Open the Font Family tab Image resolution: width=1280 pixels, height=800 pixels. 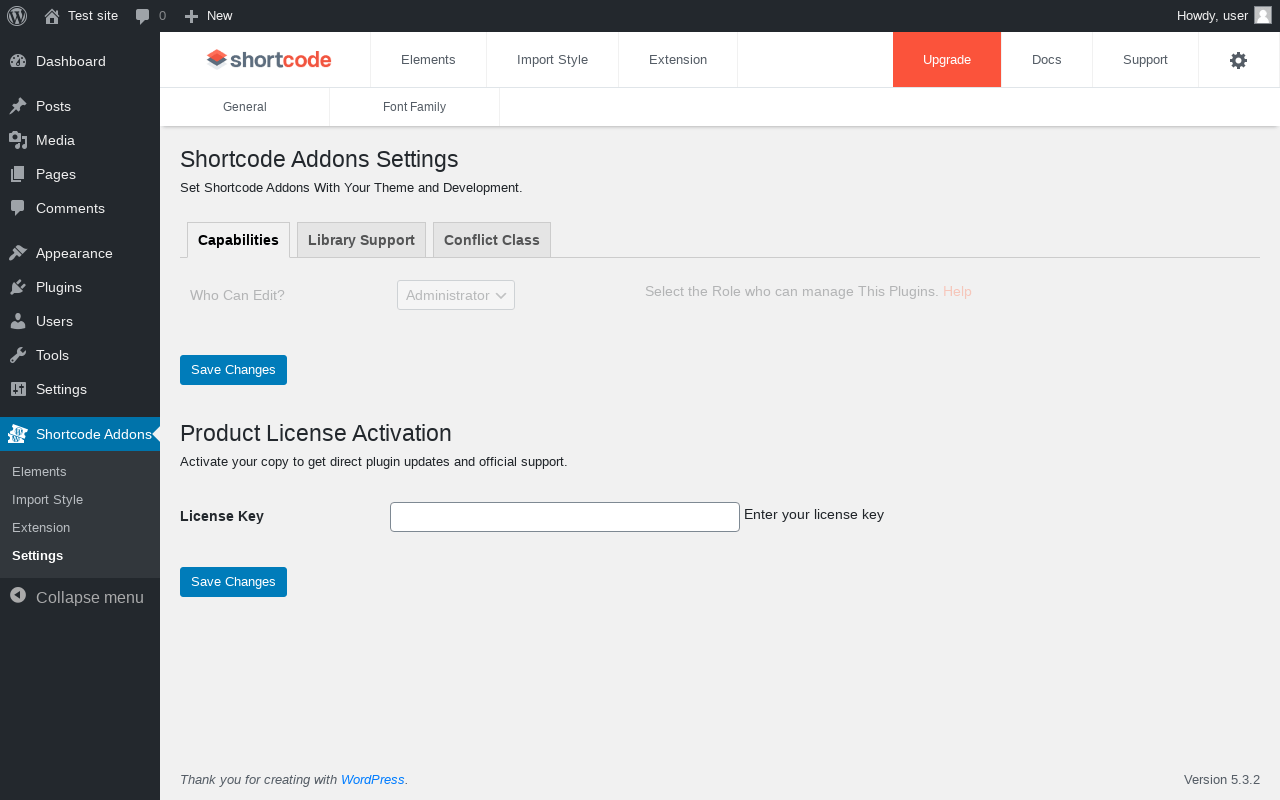pos(414,107)
